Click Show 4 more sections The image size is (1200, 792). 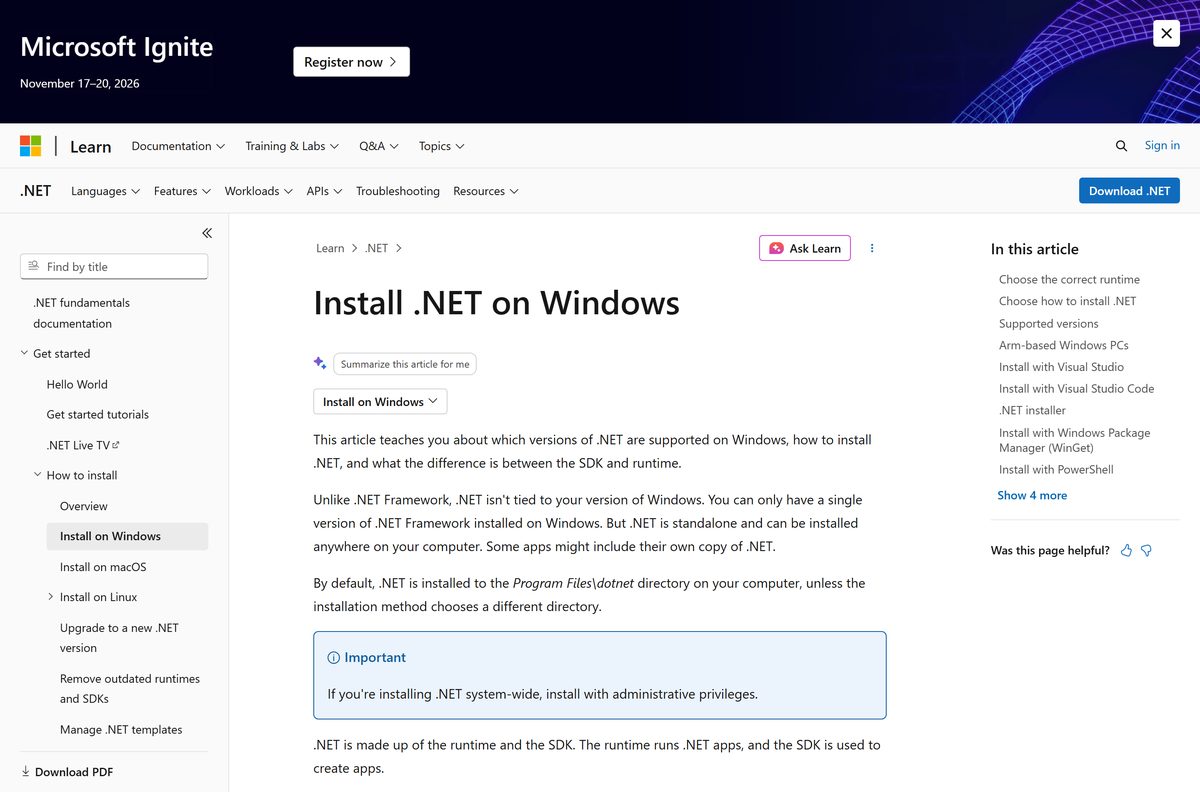click(x=1032, y=495)
